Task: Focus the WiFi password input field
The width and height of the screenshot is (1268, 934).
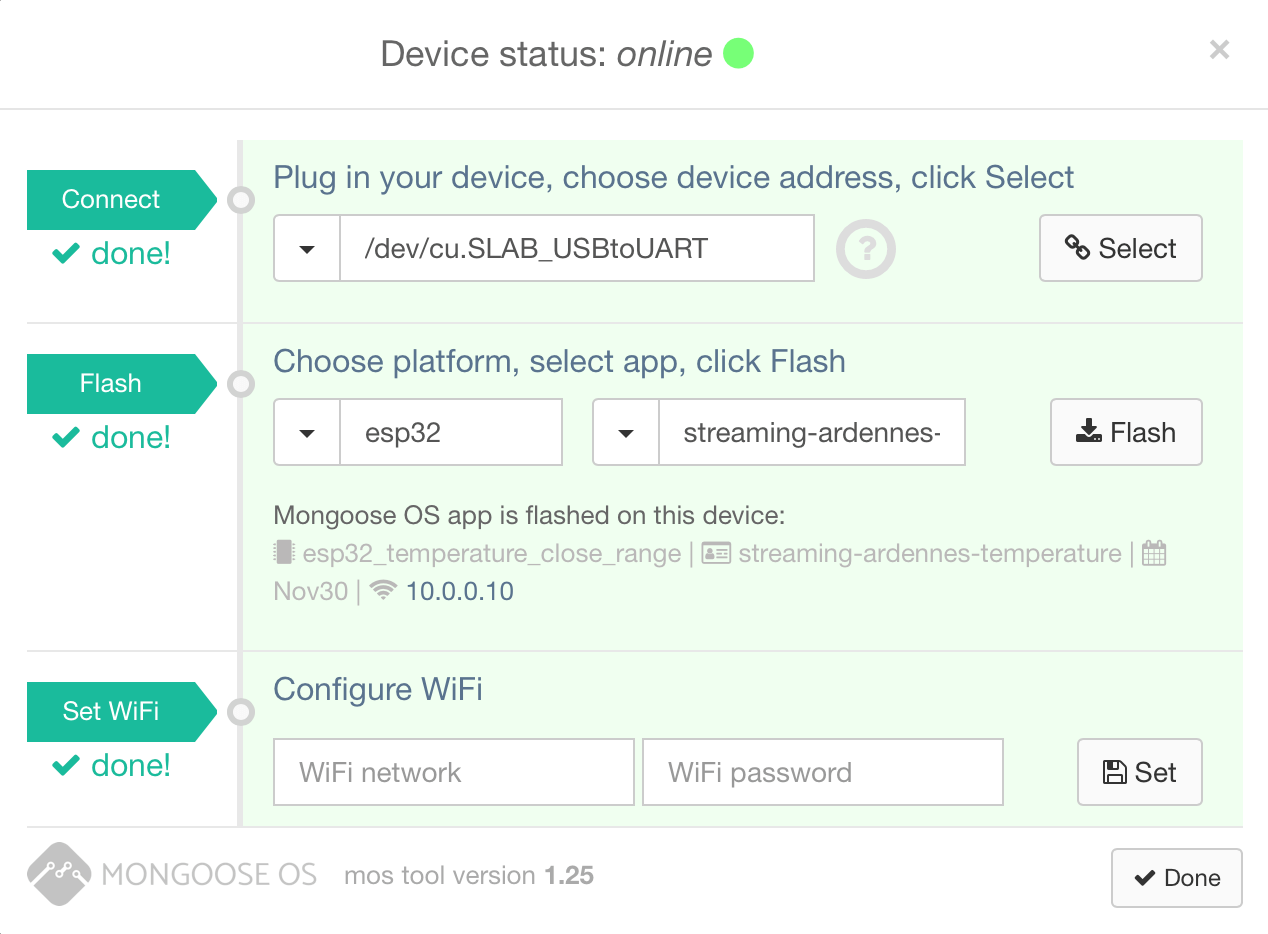Action: (x=822, y=772)
